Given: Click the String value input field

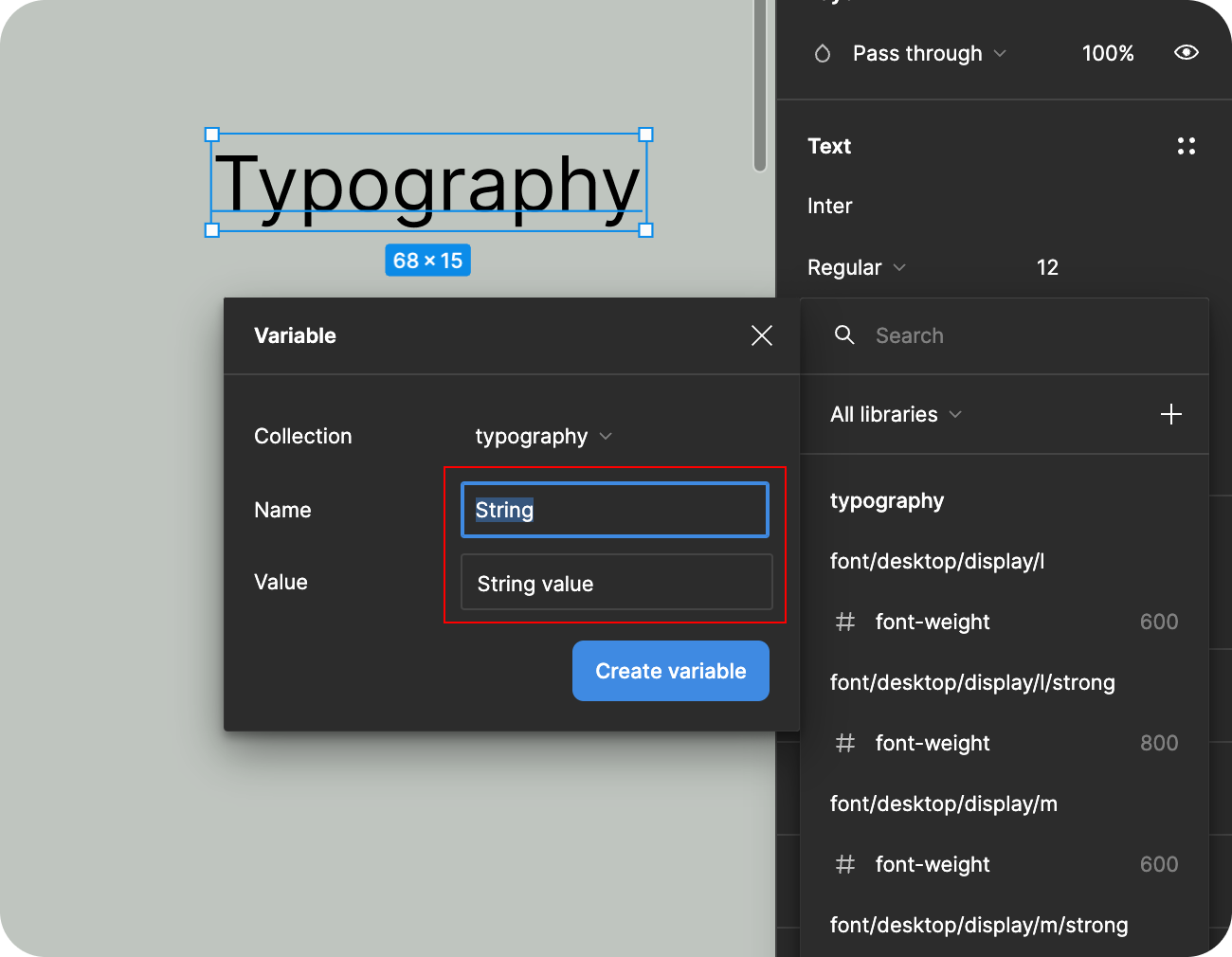Looking at the screenshot, I should pos(617,583).
